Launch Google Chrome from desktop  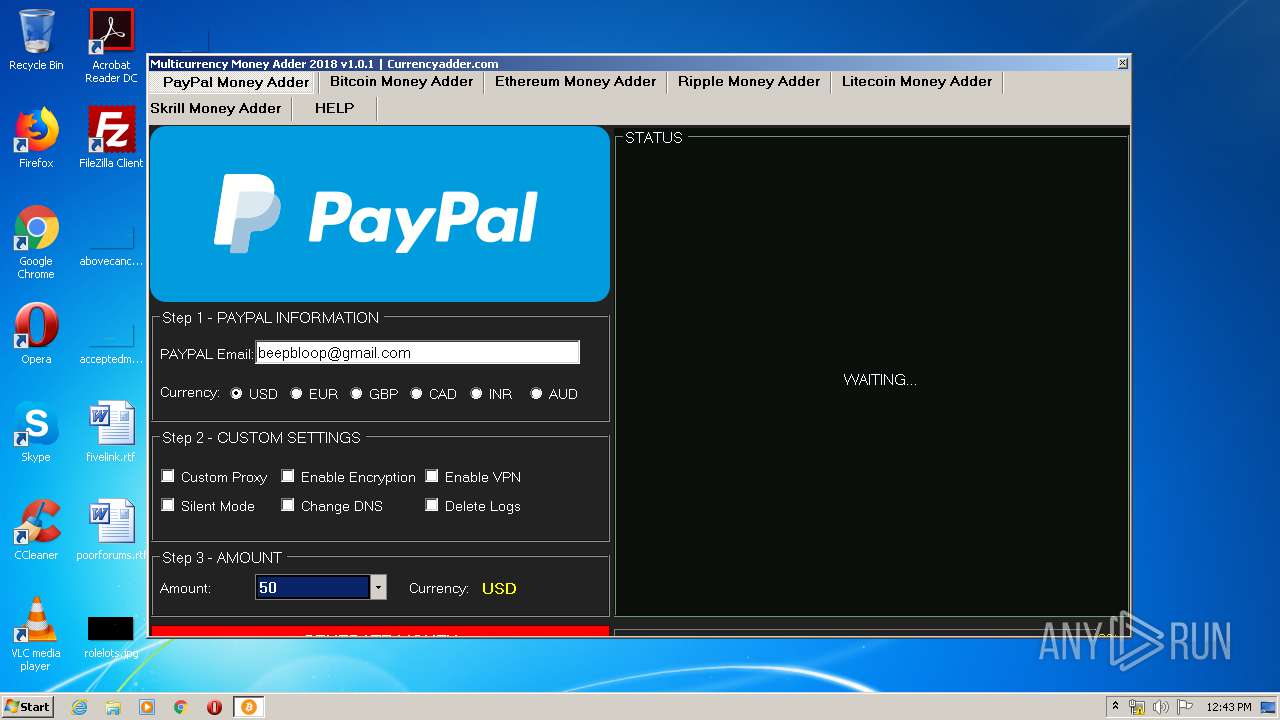click(x=36, y=242)
